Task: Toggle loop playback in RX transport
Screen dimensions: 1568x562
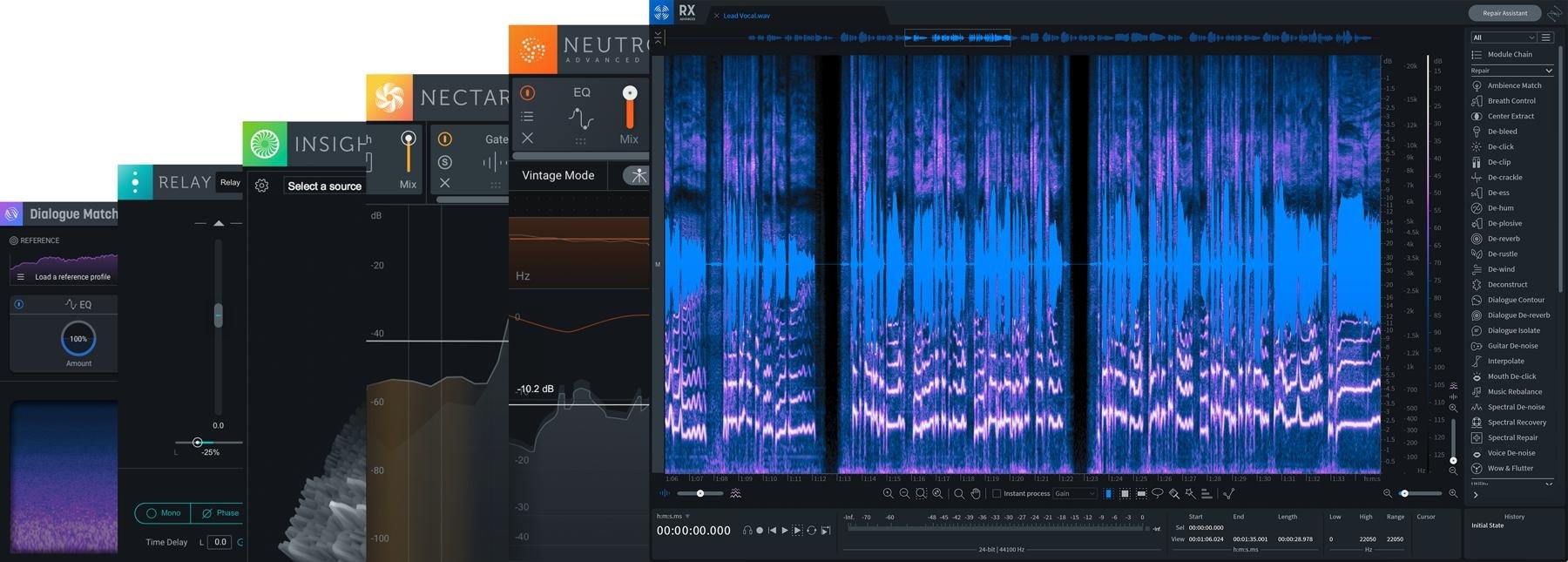Action: pos(811,530)
